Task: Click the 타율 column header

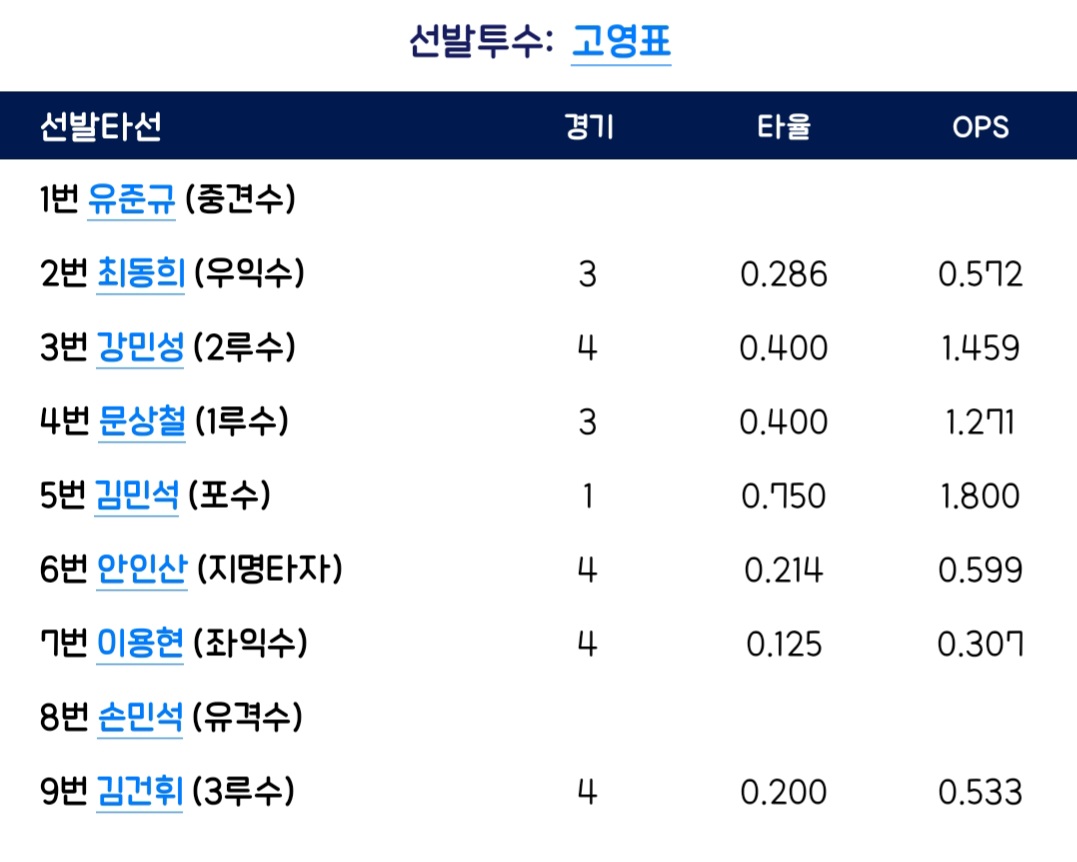Action: (784, 127)
